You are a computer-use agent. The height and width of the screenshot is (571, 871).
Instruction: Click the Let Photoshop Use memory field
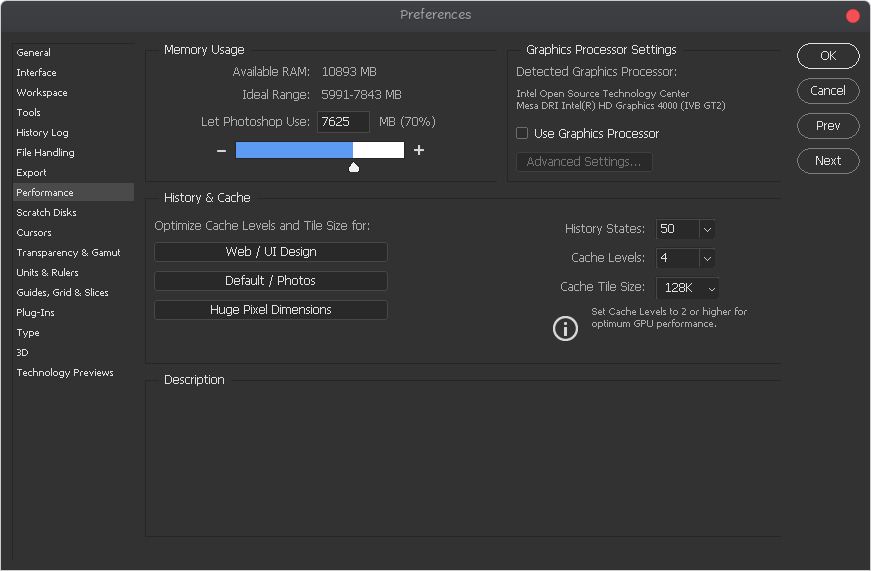coord(343,122)
